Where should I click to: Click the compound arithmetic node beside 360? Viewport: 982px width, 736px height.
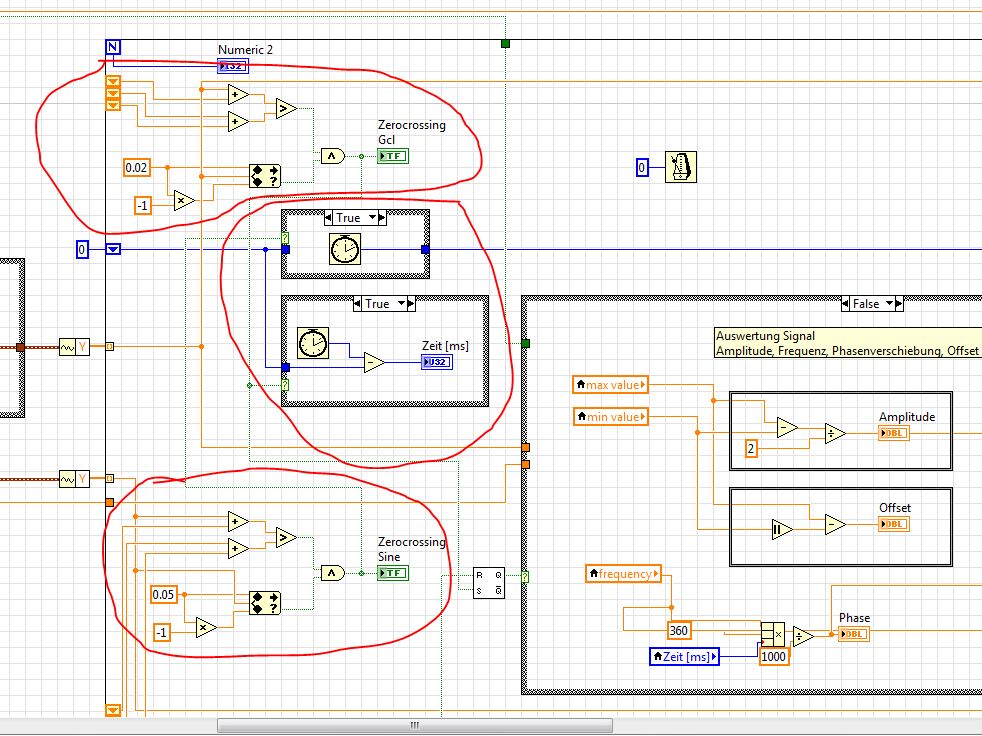click(x=773, y=635)
